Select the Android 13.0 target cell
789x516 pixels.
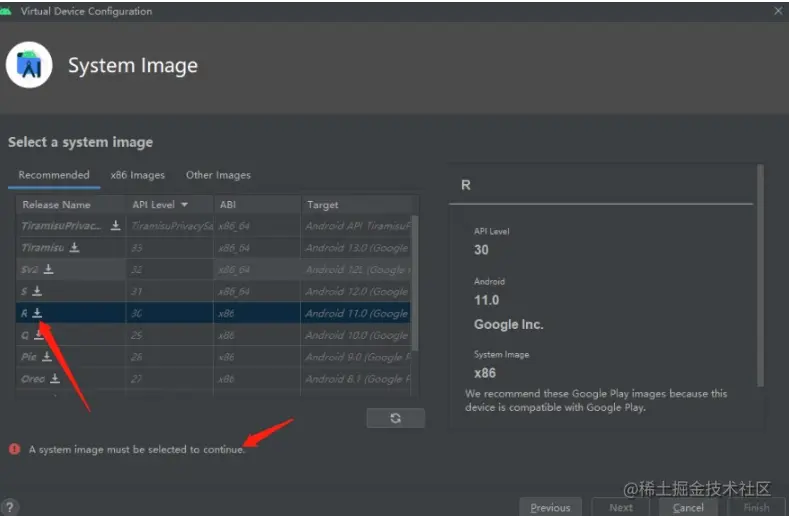tap(356, 248)
